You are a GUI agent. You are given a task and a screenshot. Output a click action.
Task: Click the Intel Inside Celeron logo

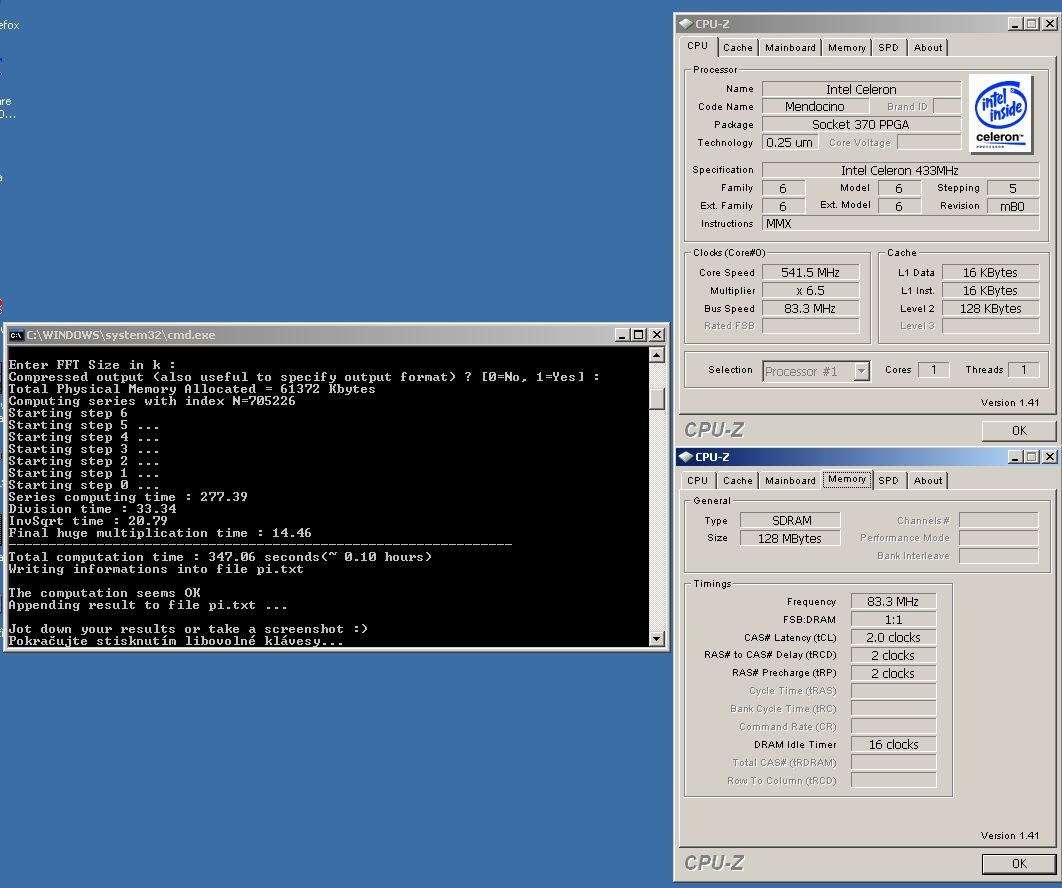1000,114
